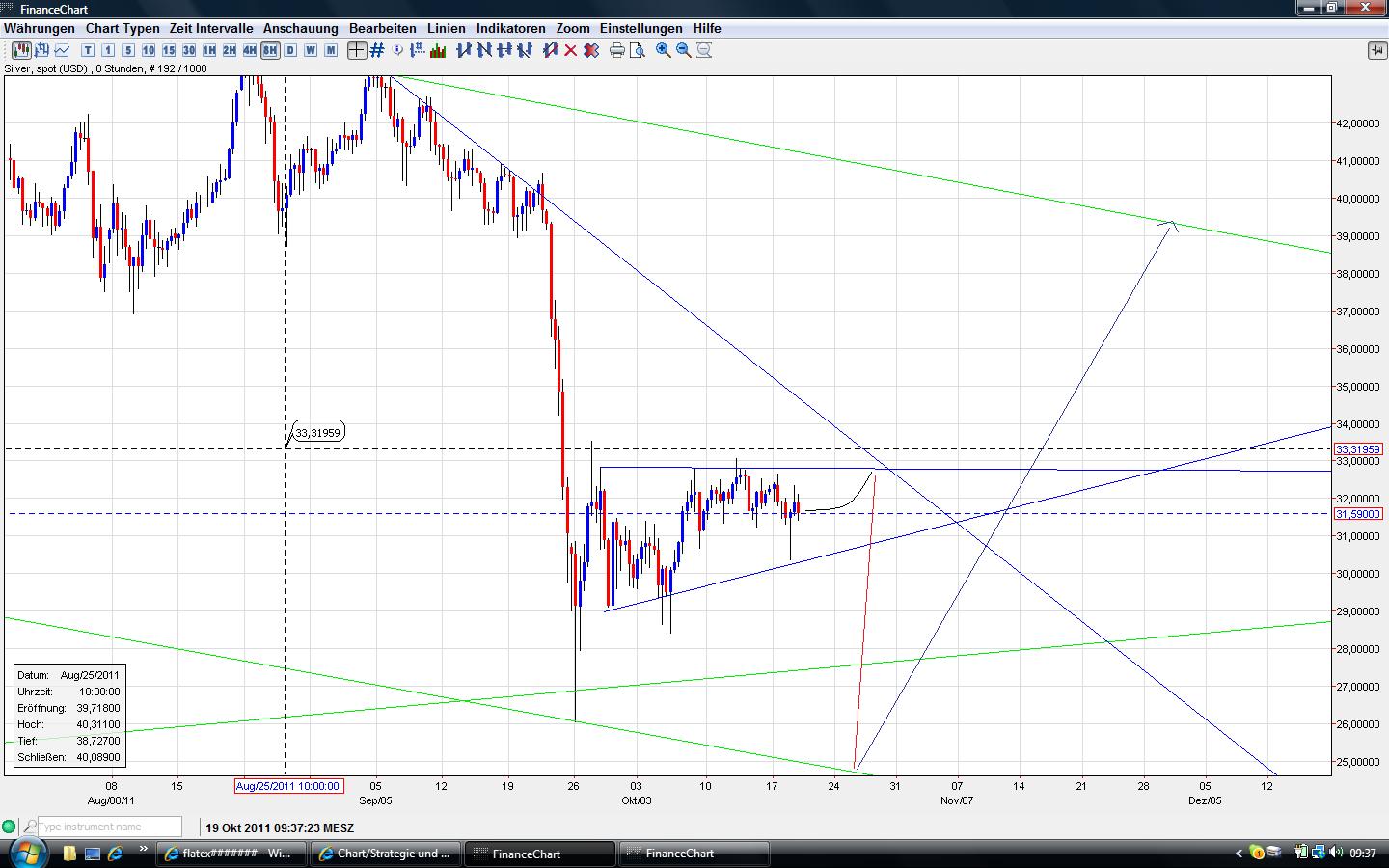The height and width of the screenshot is (868, 1389).
Task: Select the horizontal line drawing tool
Action: click(504, 50)
